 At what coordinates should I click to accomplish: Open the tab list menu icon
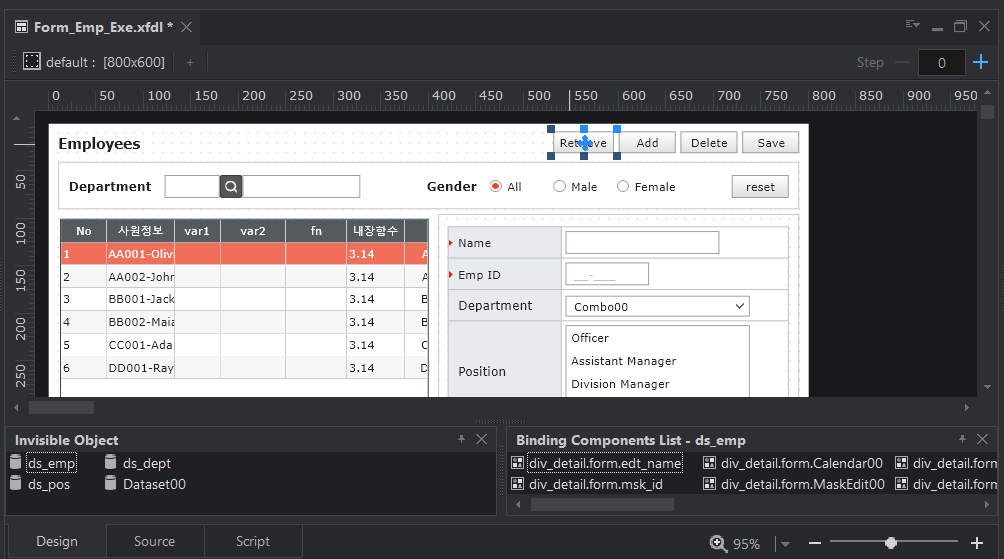click(x=912, y=25)
